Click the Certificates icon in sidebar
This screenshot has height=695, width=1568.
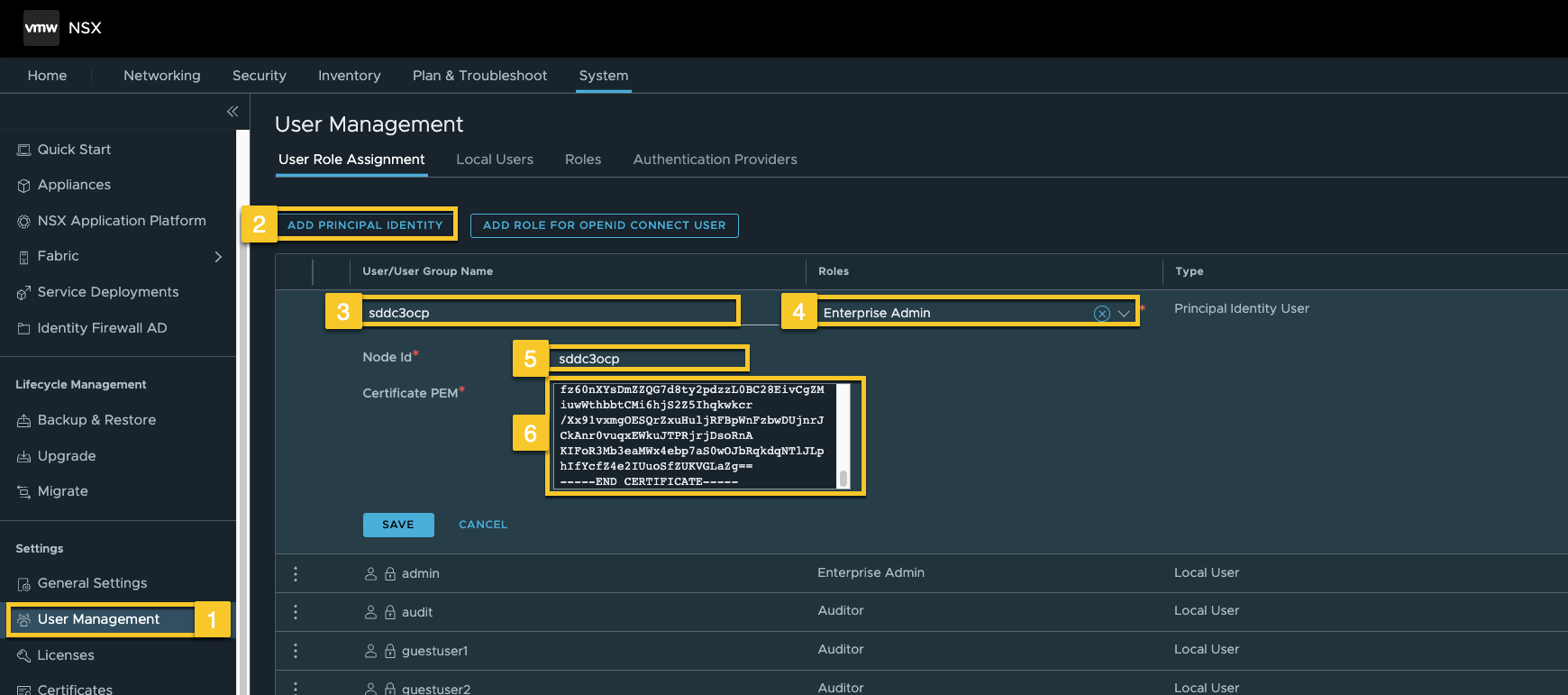click(24, 690)
